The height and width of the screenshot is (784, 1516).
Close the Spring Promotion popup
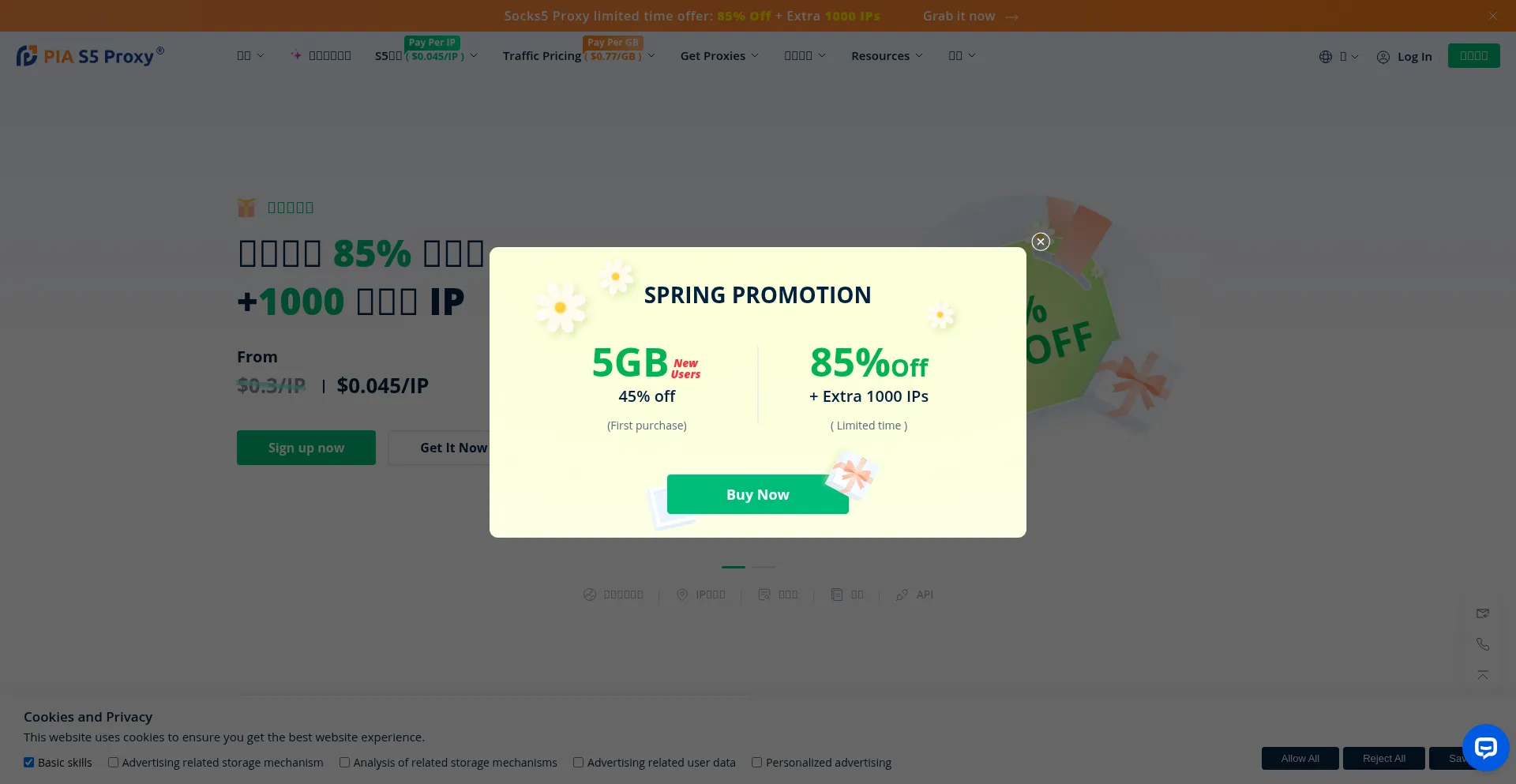(x=1041, y=242)
